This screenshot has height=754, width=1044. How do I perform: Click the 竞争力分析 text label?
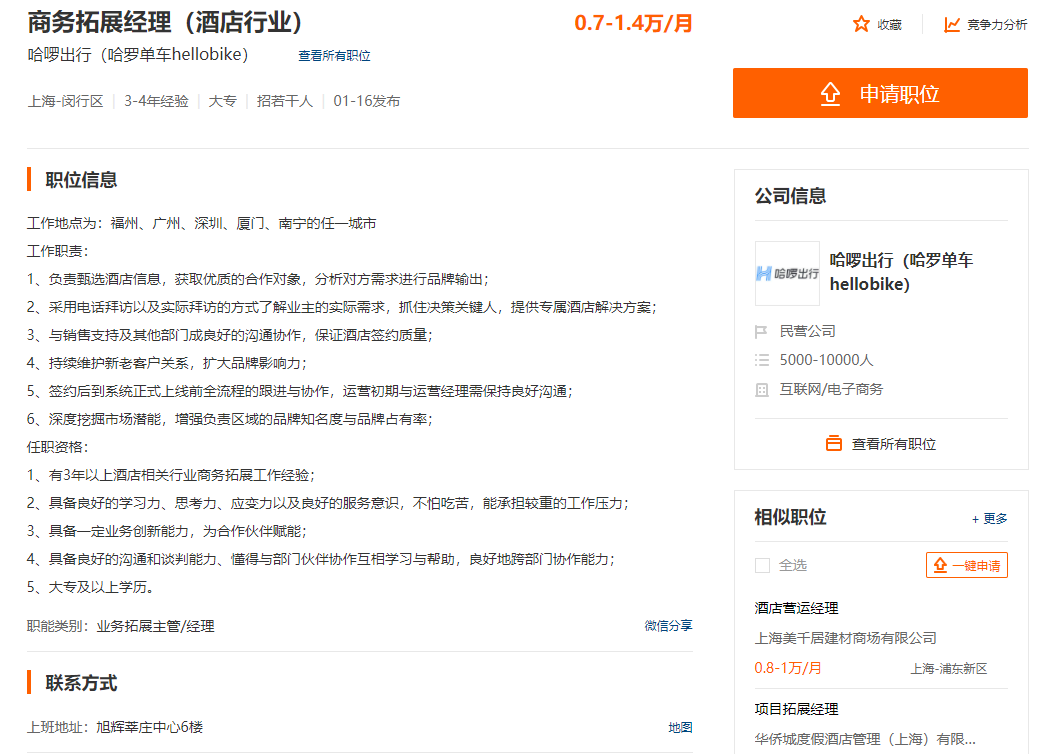997,25
